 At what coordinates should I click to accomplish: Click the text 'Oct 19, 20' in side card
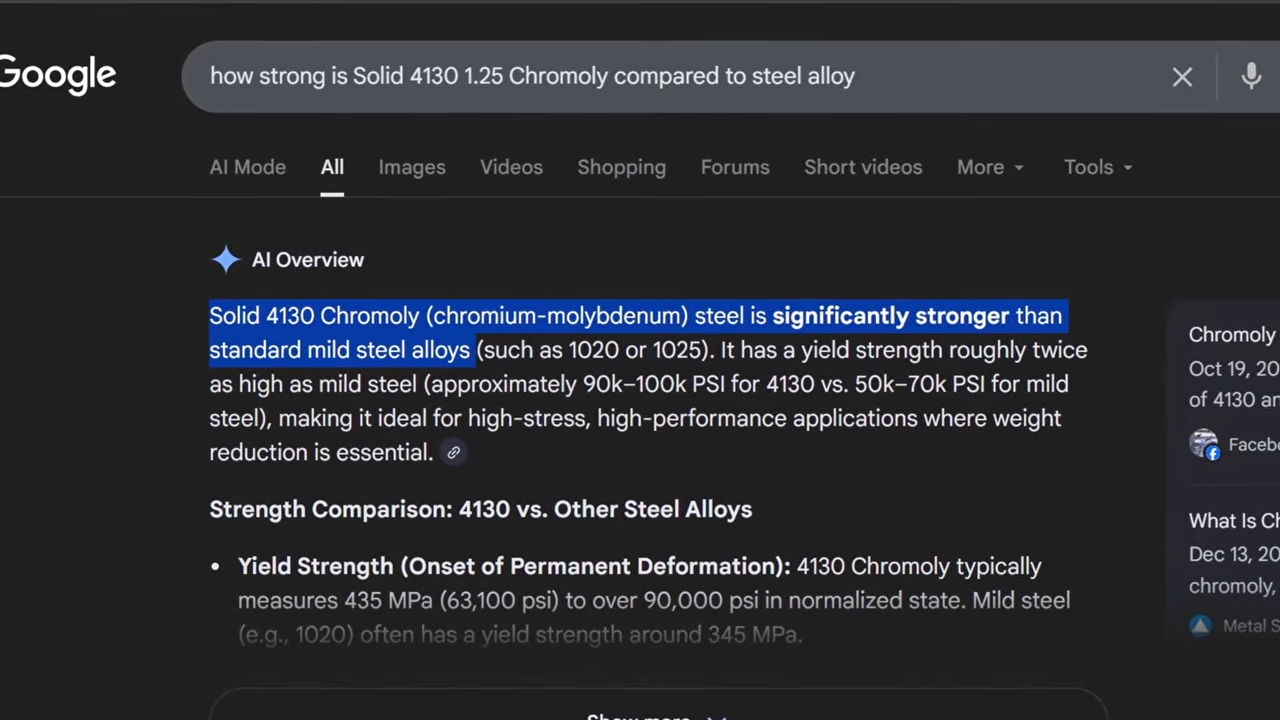click(1234, 369)
